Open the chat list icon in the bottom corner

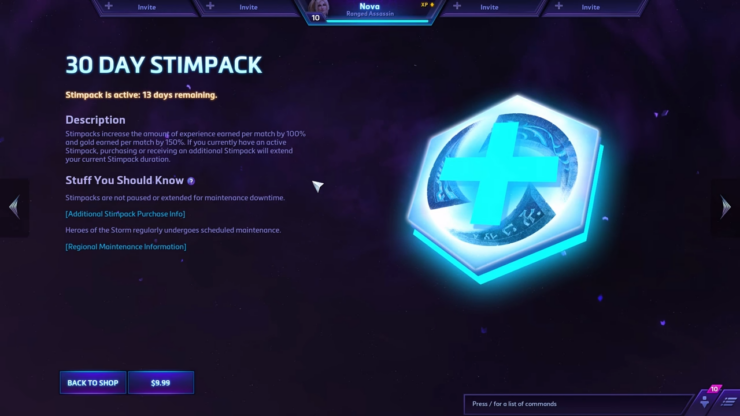point(730,402)
